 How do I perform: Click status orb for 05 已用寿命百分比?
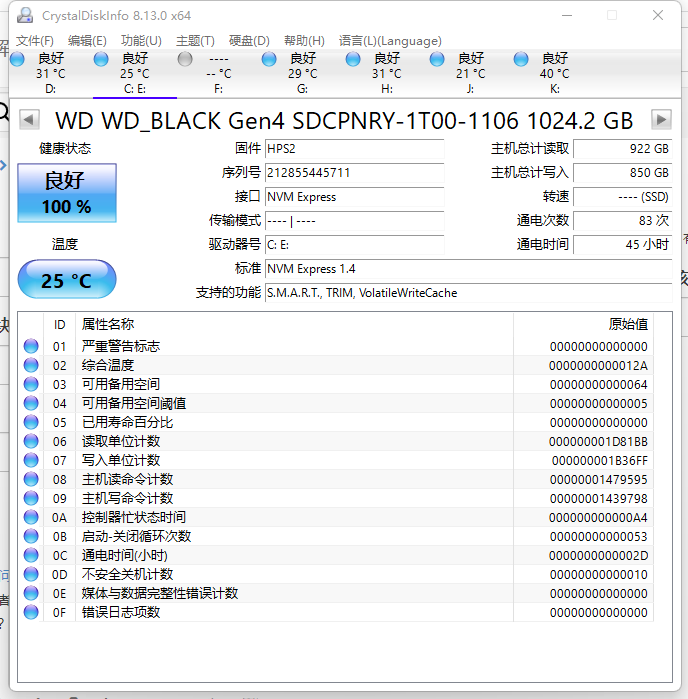pyautogui.click(x=31, y=422)
